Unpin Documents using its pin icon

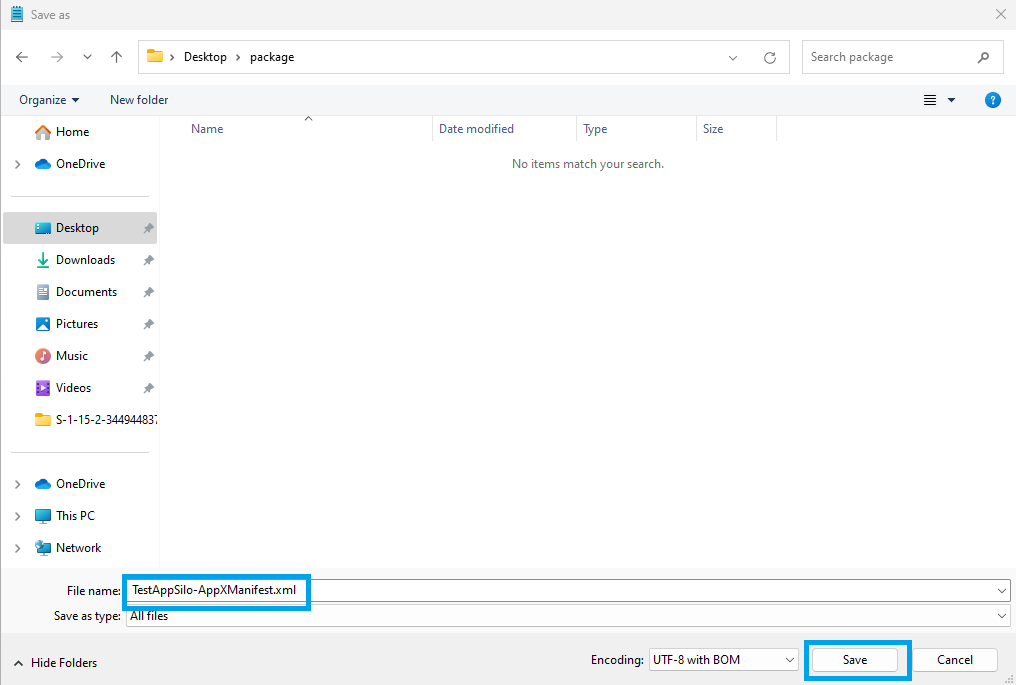click(148, 292)
